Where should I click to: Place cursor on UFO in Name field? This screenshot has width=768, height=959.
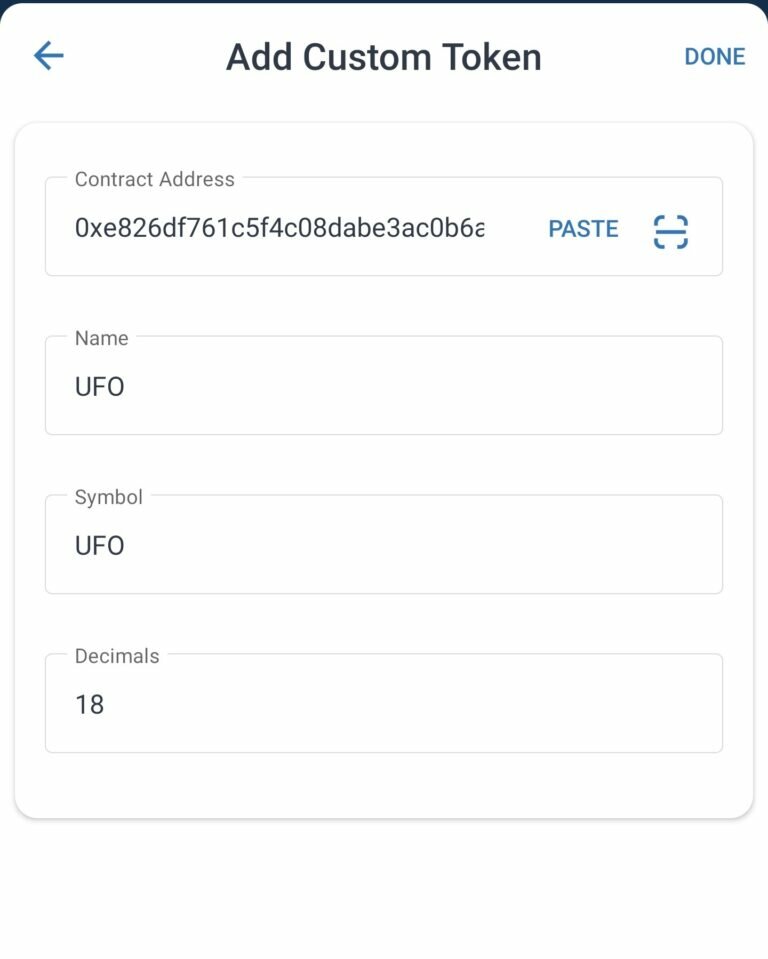click(99, 387)
